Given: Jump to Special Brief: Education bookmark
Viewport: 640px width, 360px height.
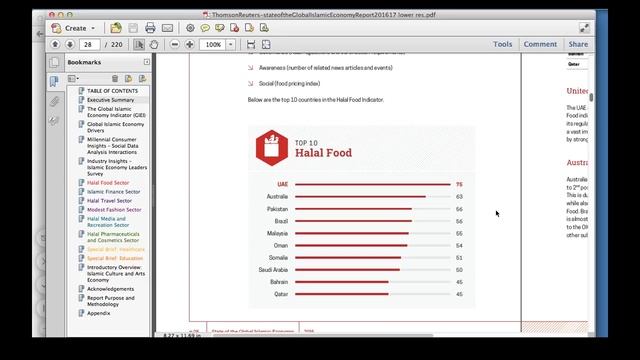Looking at the screenshot, I should tap(115, 258).
